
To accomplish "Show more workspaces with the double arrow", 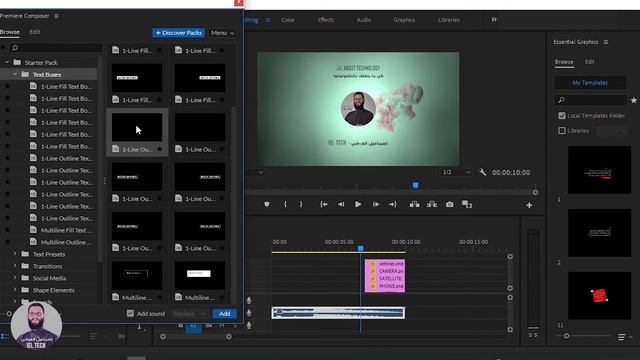I will tap(494, 20).
